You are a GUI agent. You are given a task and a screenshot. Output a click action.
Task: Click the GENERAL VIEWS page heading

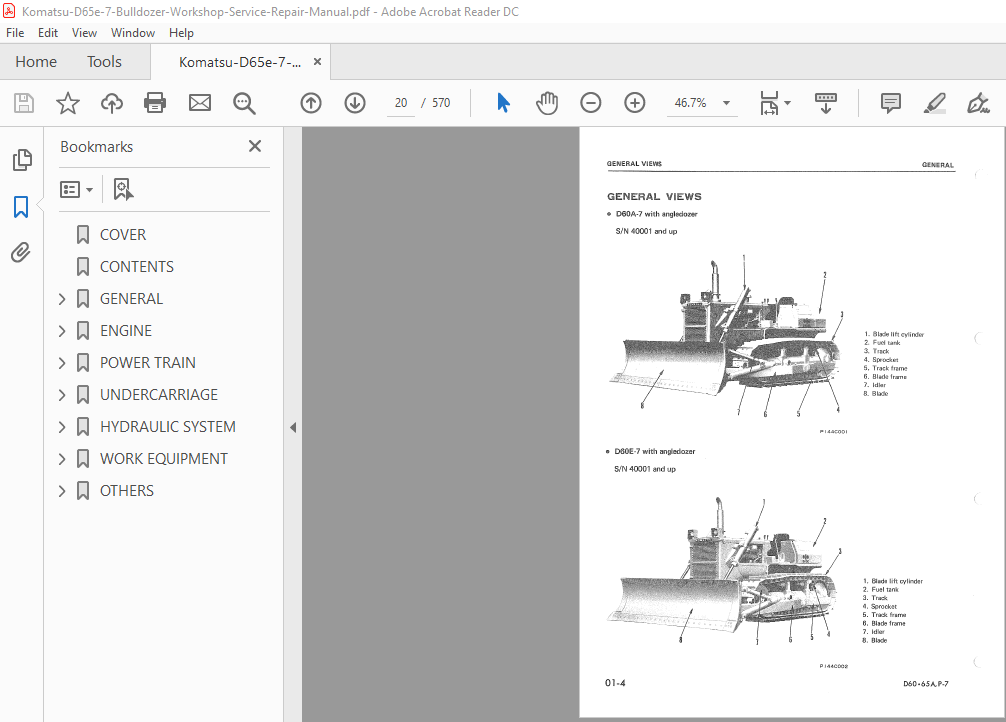tap(654, 197)
